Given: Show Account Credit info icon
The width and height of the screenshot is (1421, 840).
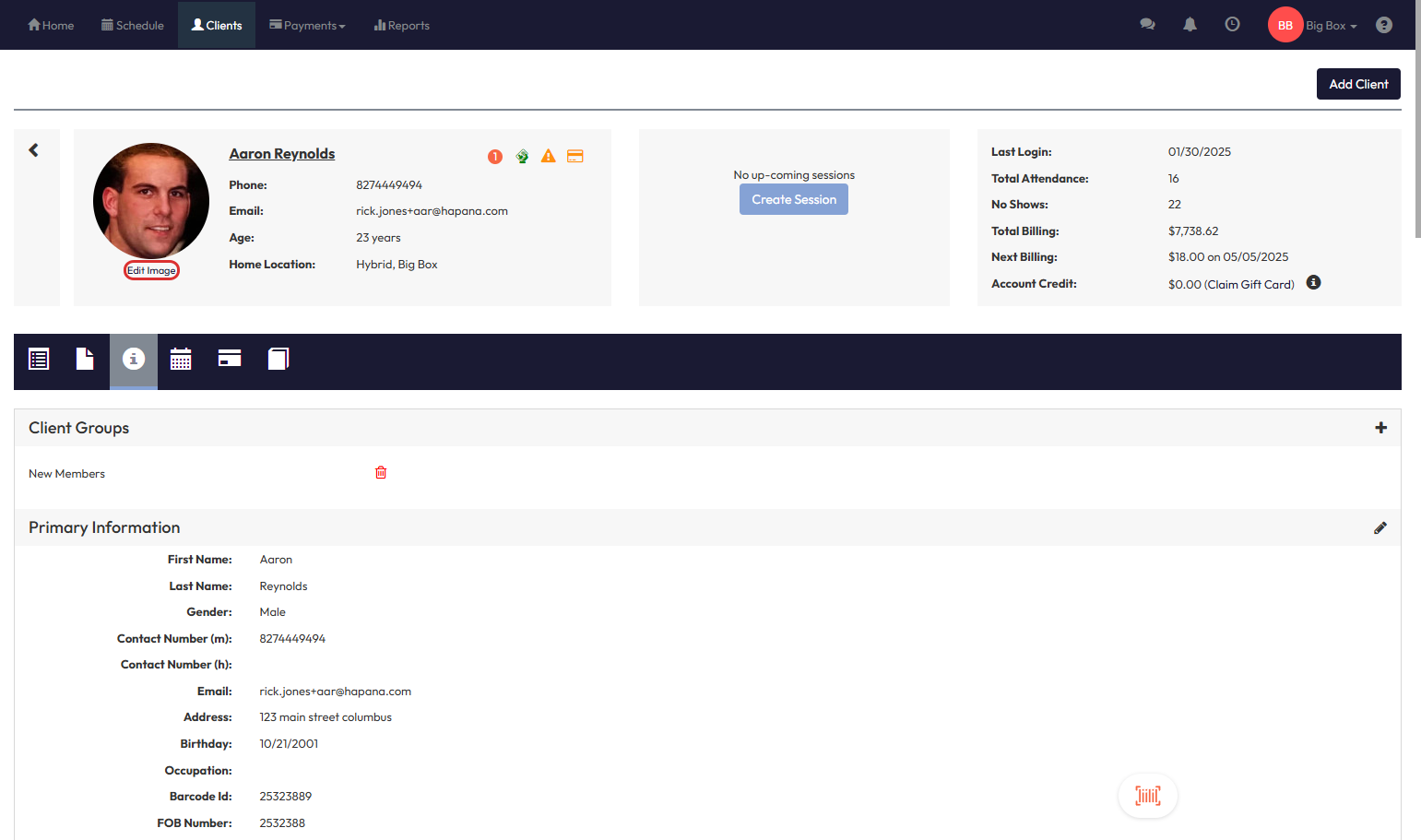Looking at the screenshot, I should click(x=1313, y=283).
